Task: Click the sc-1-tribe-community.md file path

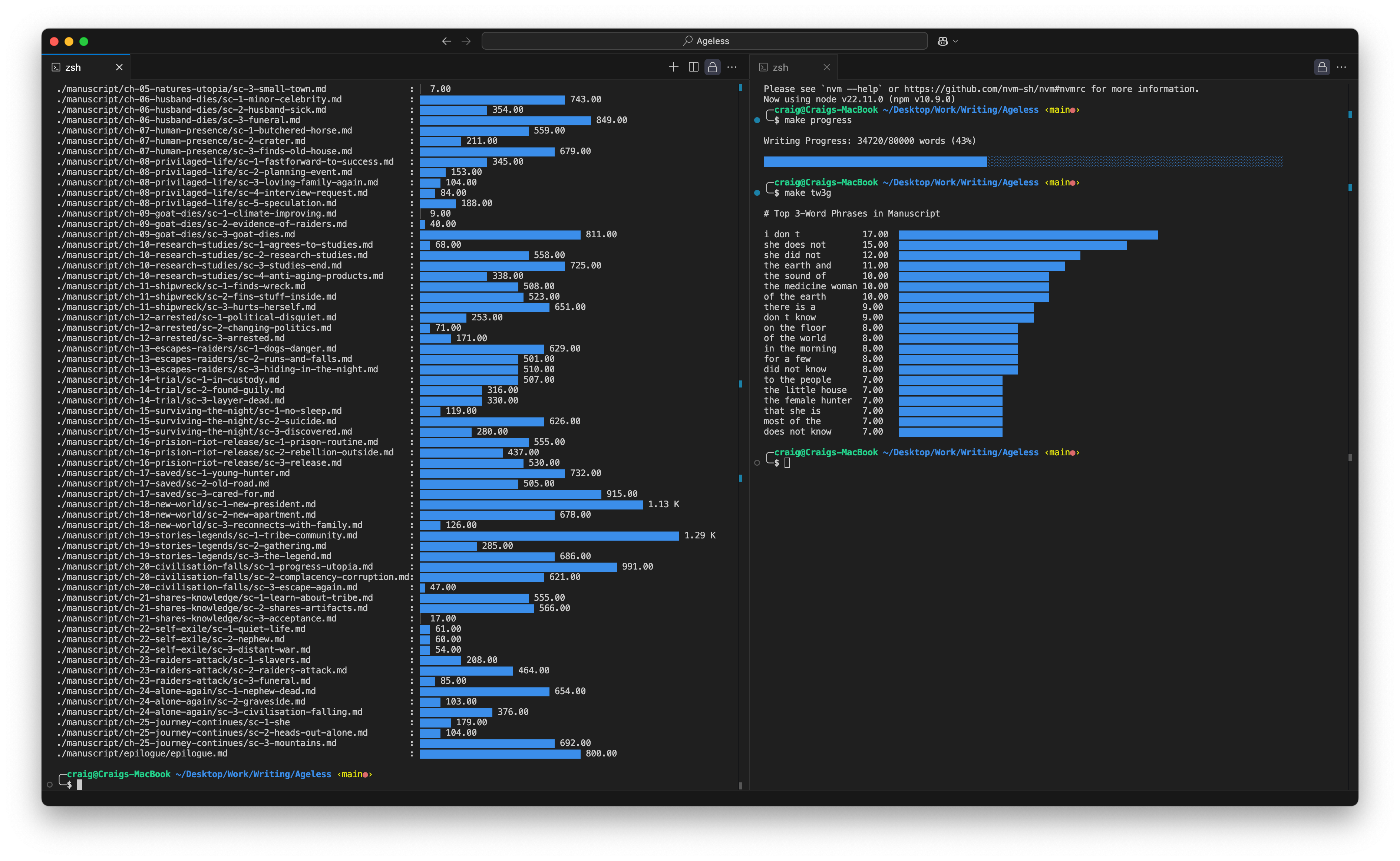Action: [x=207, y=535]
